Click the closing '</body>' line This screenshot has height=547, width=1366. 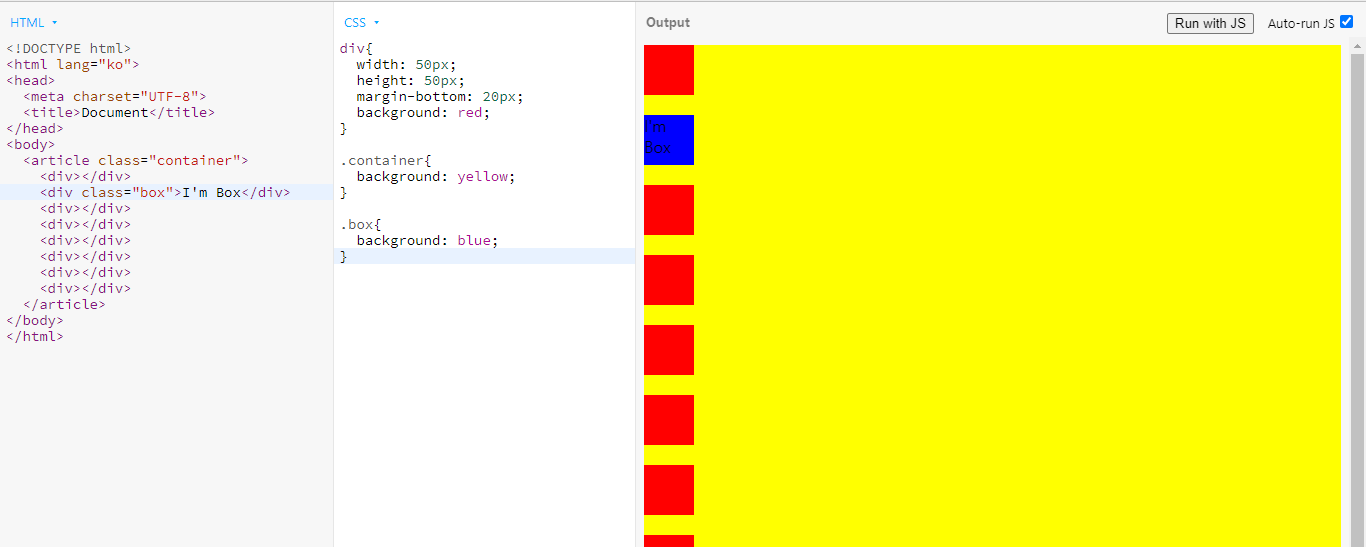click(35, 320)
